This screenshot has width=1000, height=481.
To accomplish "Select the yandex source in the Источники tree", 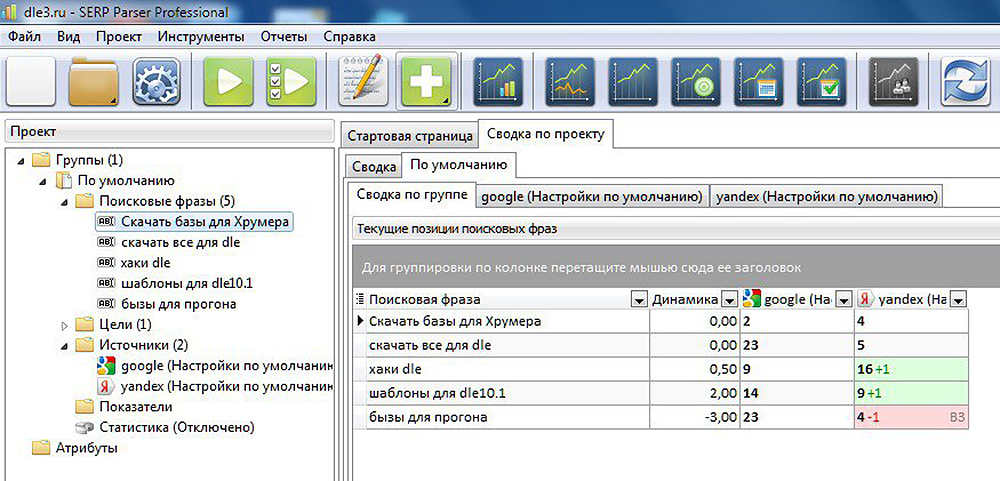I will (x=216, y=386).
